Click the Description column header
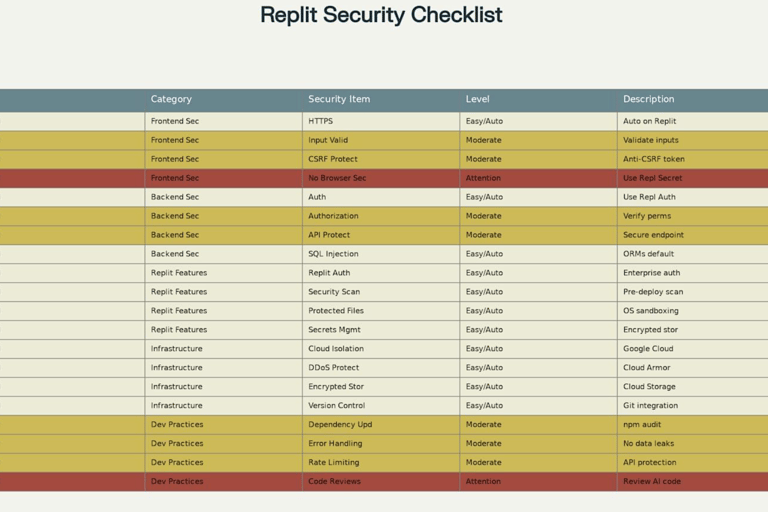Screen dimensions: 768x512 click(x=693, y=99)
